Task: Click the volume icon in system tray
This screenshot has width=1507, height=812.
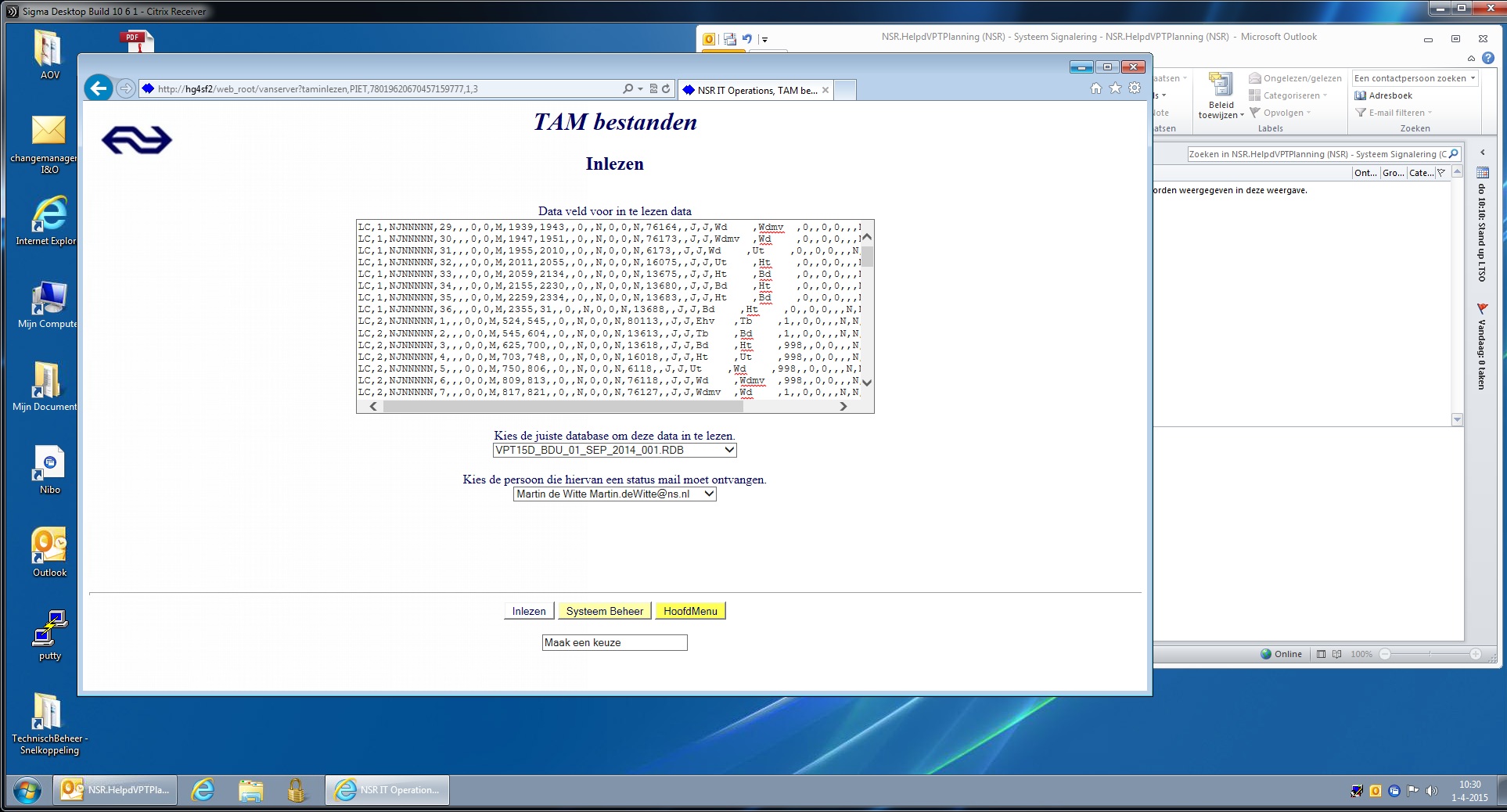Action: pos(1431,791)
